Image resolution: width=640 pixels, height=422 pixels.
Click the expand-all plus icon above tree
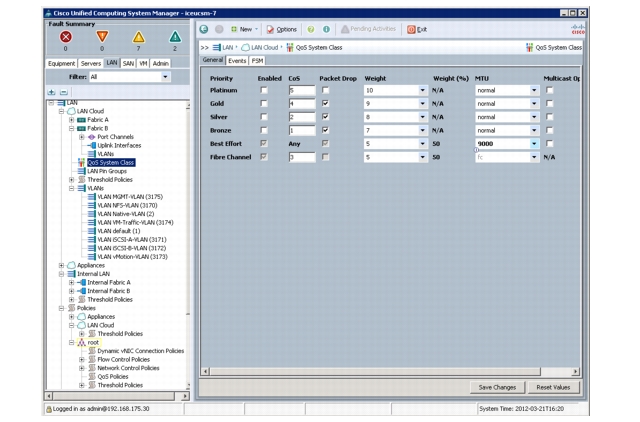51,92
